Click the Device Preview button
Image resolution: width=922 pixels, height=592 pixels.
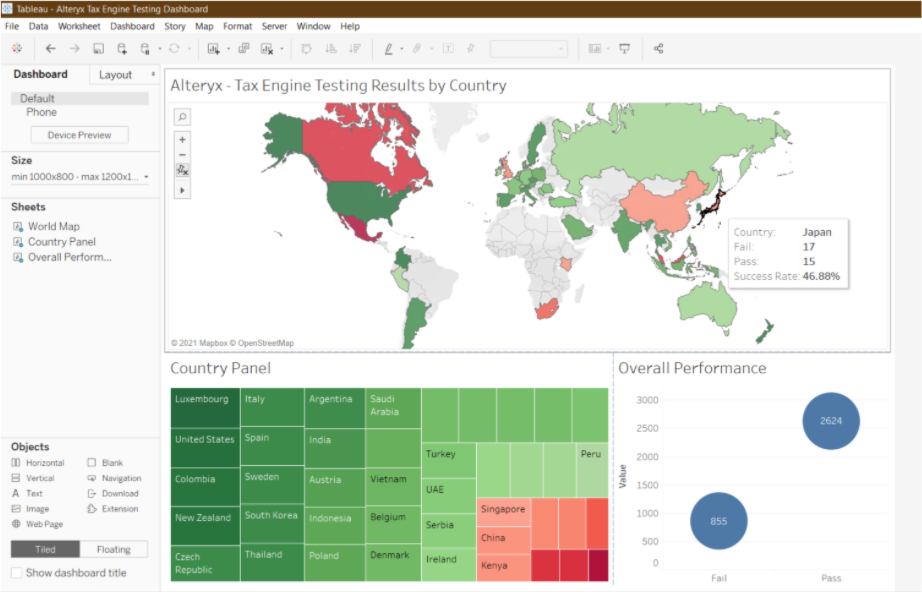point(79,135)
